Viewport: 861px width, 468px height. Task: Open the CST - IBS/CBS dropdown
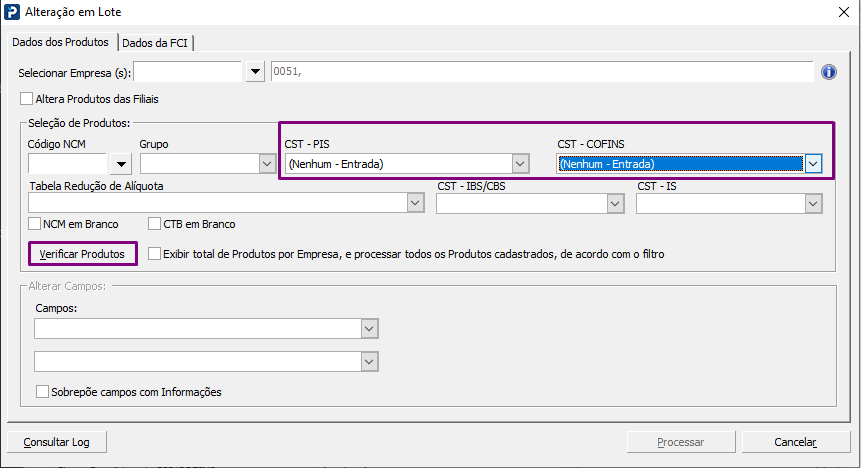click(x=615, y=203)
